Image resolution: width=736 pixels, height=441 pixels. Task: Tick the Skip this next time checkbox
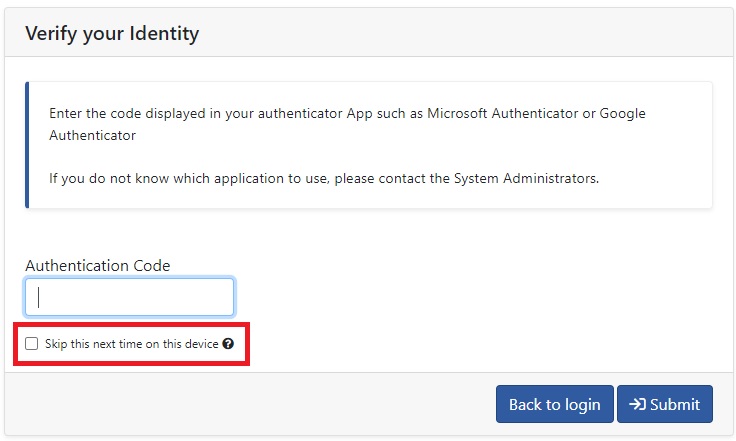click(31, 343)
